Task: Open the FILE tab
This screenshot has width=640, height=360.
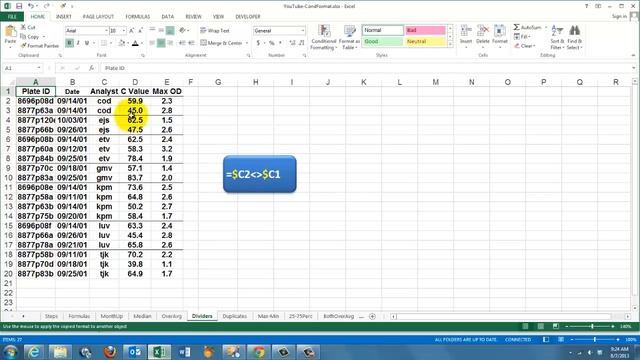Action: (12, 17)
